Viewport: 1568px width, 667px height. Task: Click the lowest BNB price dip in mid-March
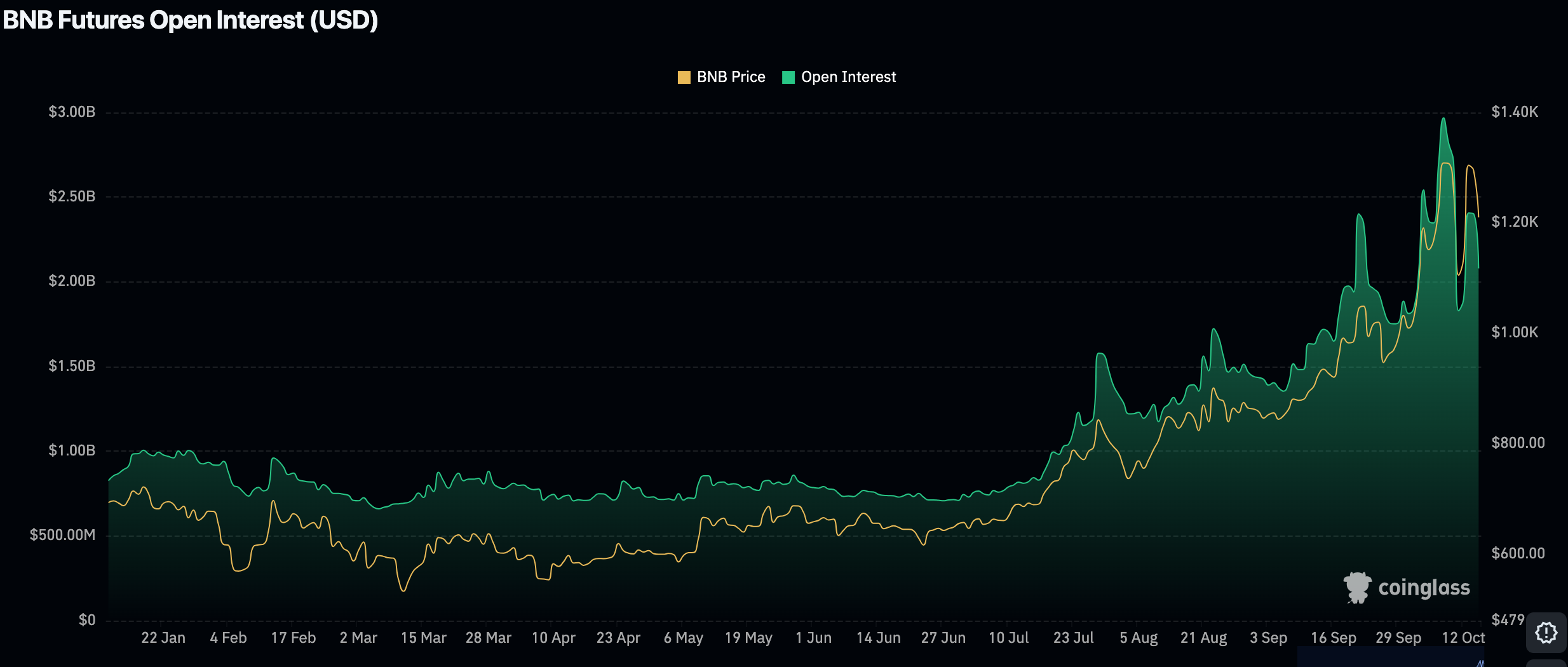pyautogui.click(x=403, y=591)
